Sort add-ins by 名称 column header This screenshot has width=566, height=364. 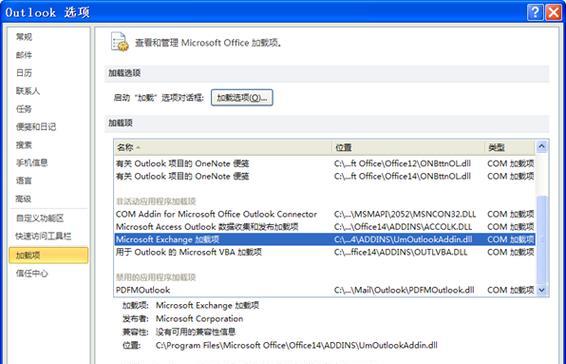coord(223,147)
